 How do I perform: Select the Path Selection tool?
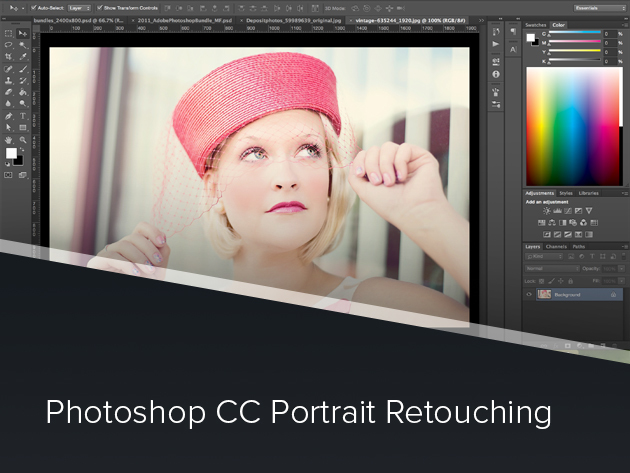pos(8,128)
